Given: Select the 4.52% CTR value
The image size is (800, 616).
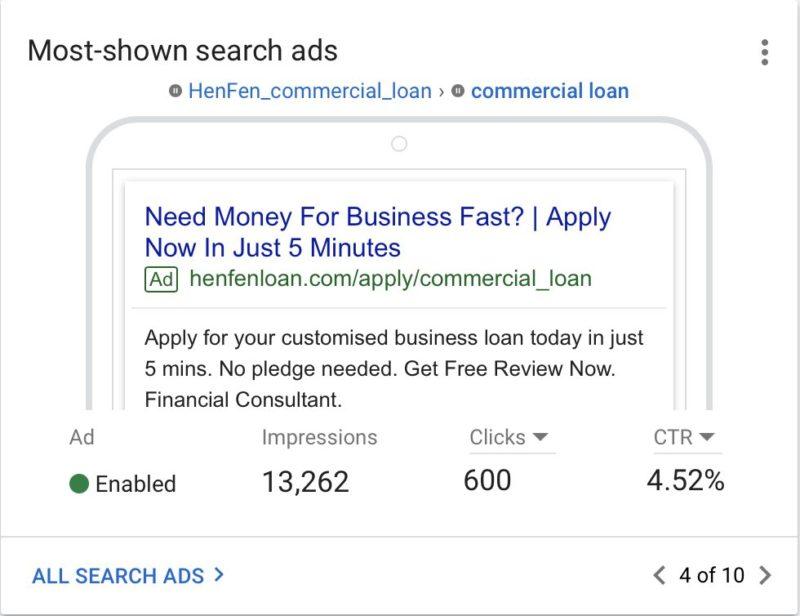Looking at the screenshot, I should click(x=686, y=481).
